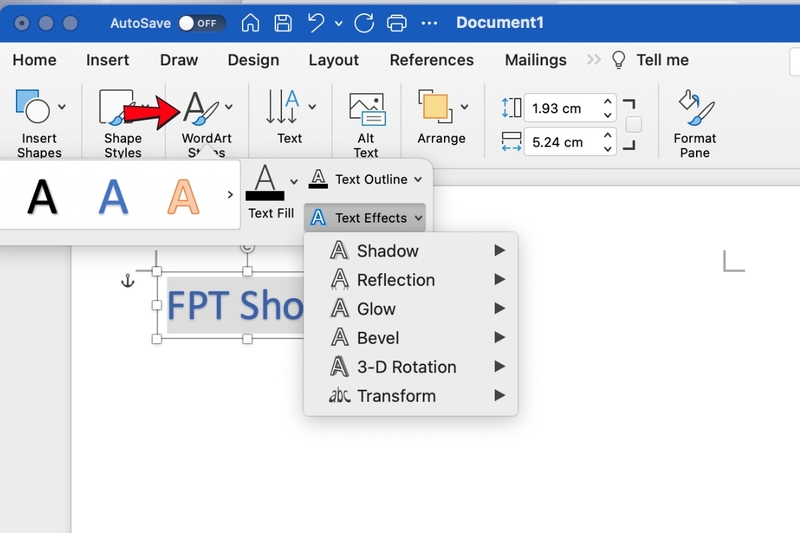Click the Insert Shapes icon
The image size is (800, 533).
click(x=33, y=107)
